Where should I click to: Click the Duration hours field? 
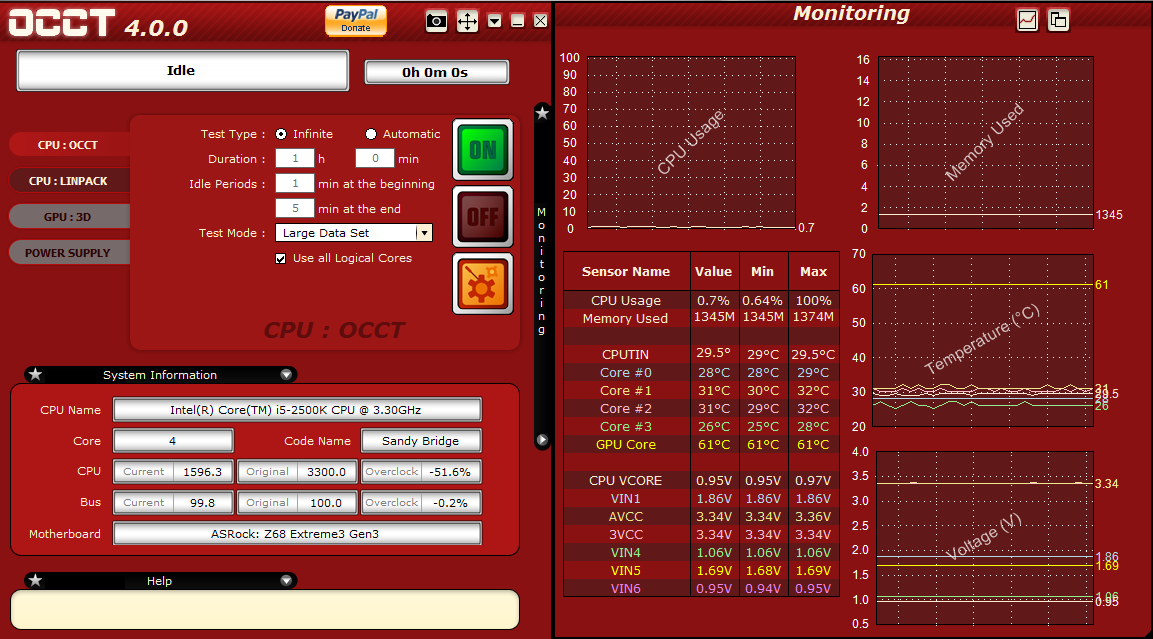[295, 158]
